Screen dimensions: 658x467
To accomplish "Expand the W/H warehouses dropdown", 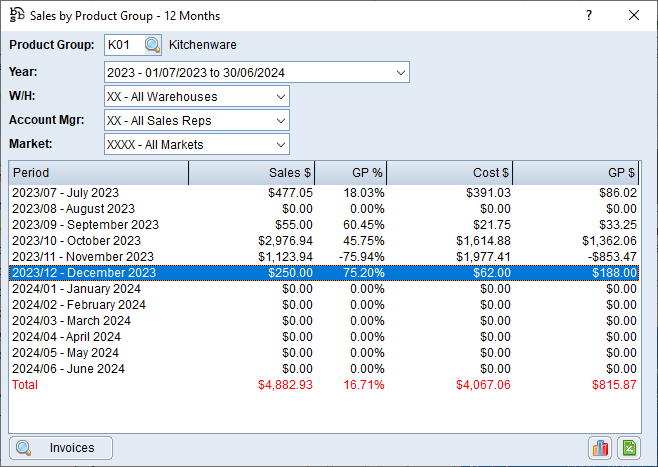I will point(280,97).
